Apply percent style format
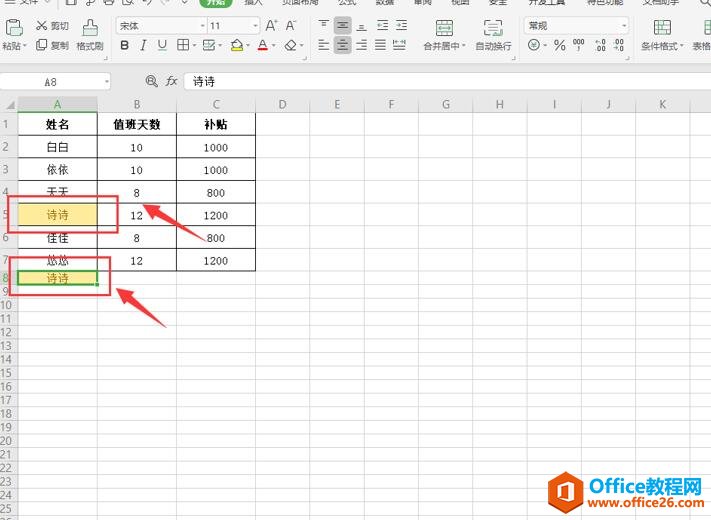The height and width of the screenshot is (520, 711). coord(560,45)
